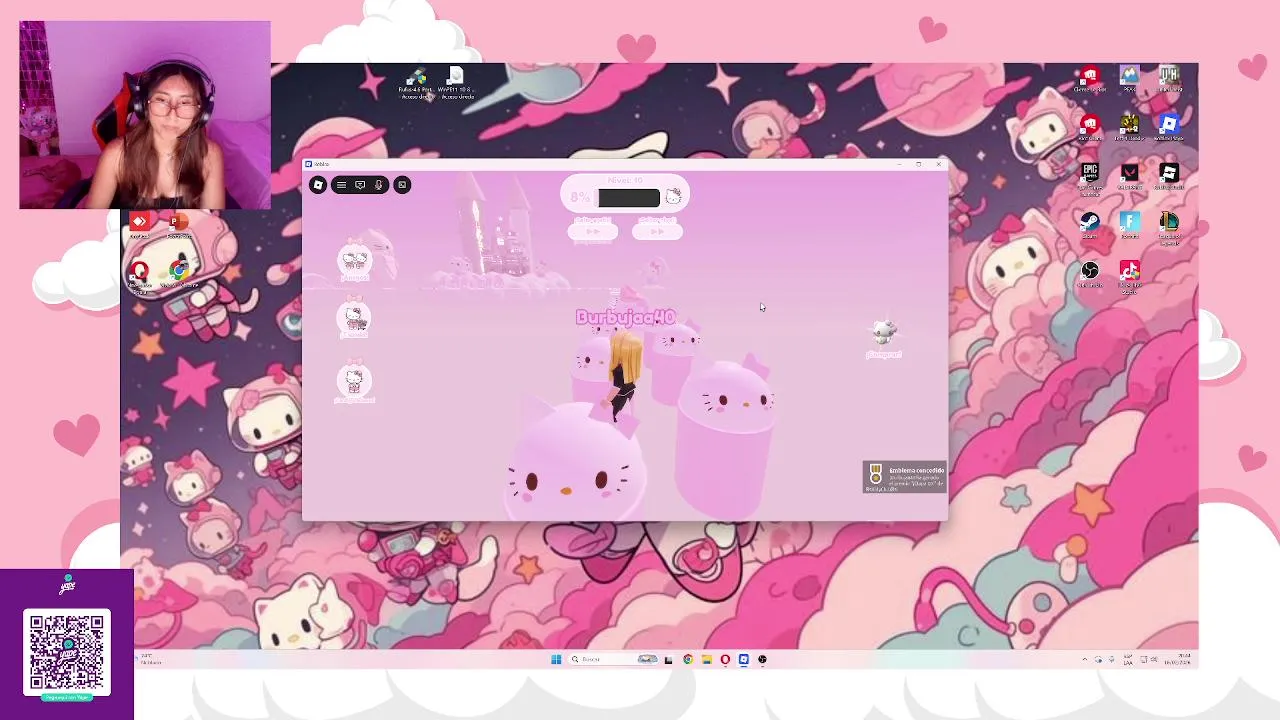Open the top-right corner desktop shortcut
1280x720 pixels.
click(1168, 79)
